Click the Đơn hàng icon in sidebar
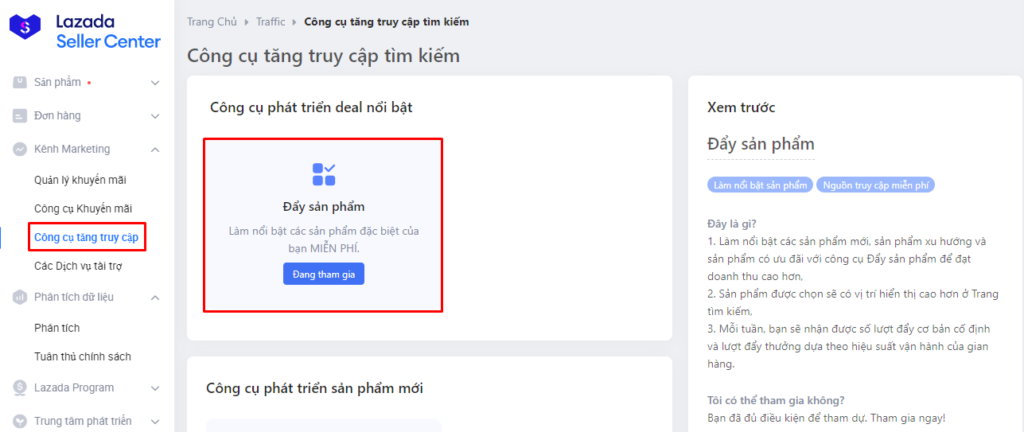The width and height of the screenshot is (1024, 432). (20, 116)
